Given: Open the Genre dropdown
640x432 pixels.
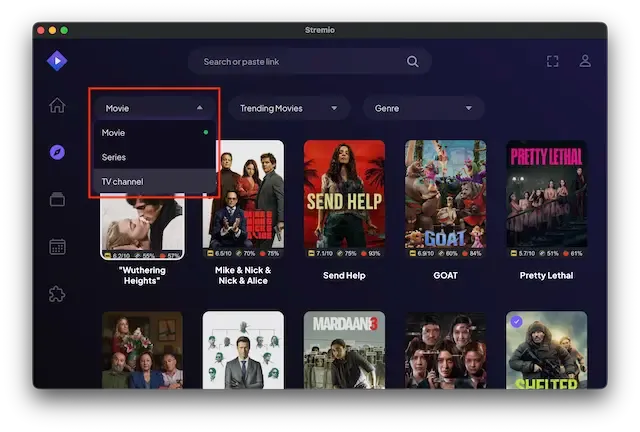Looking at the screenshot, I should coord(424,108).
